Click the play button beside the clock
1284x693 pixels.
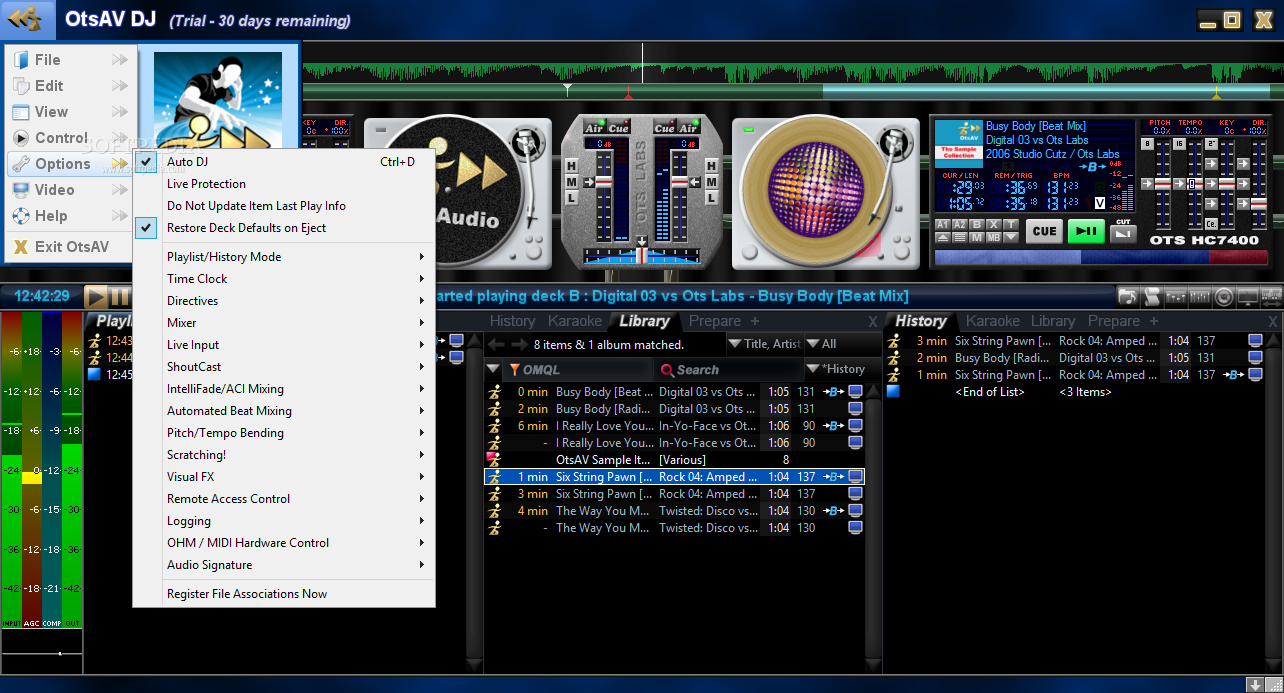[x=97, y=297]
